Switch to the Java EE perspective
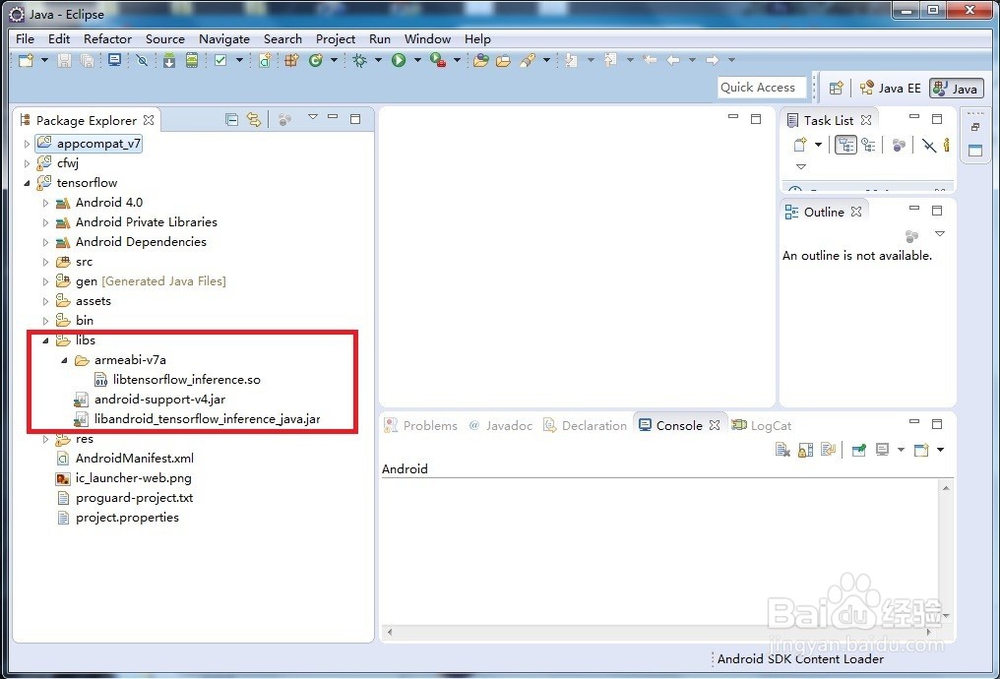The width and height of the screenshot is (1000, 679). click(x=890, y=88)
